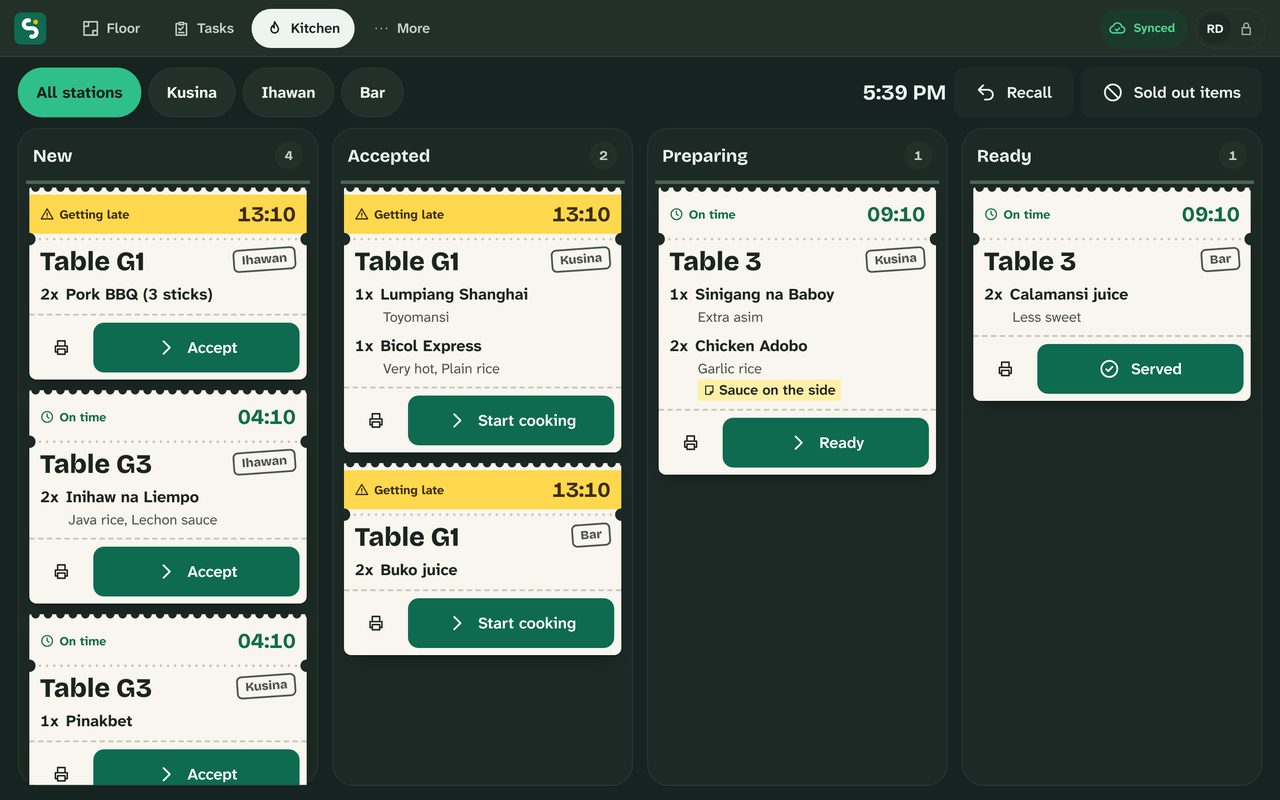Print the Inihaw na Liempo ticket

tap(61, 572)
